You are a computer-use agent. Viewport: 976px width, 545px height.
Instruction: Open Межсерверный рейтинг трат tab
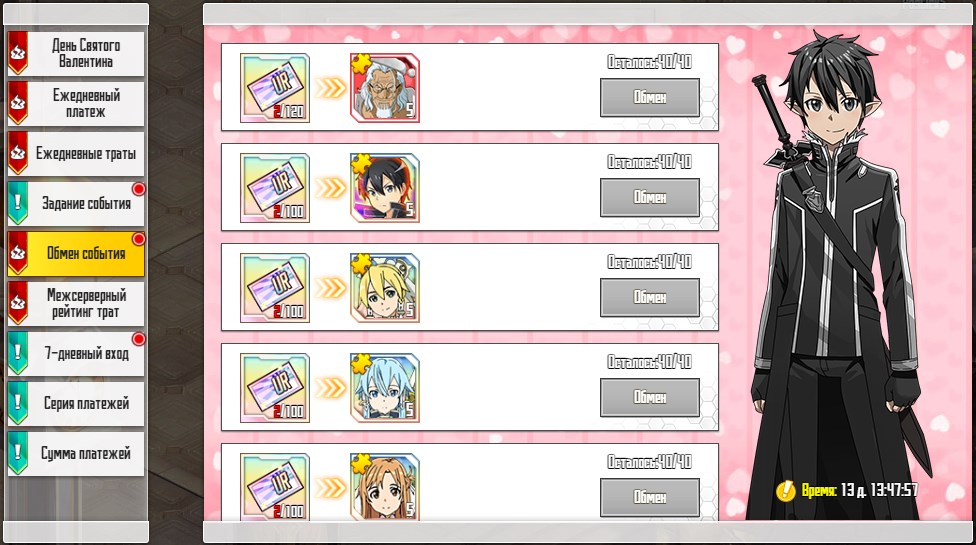76,304
